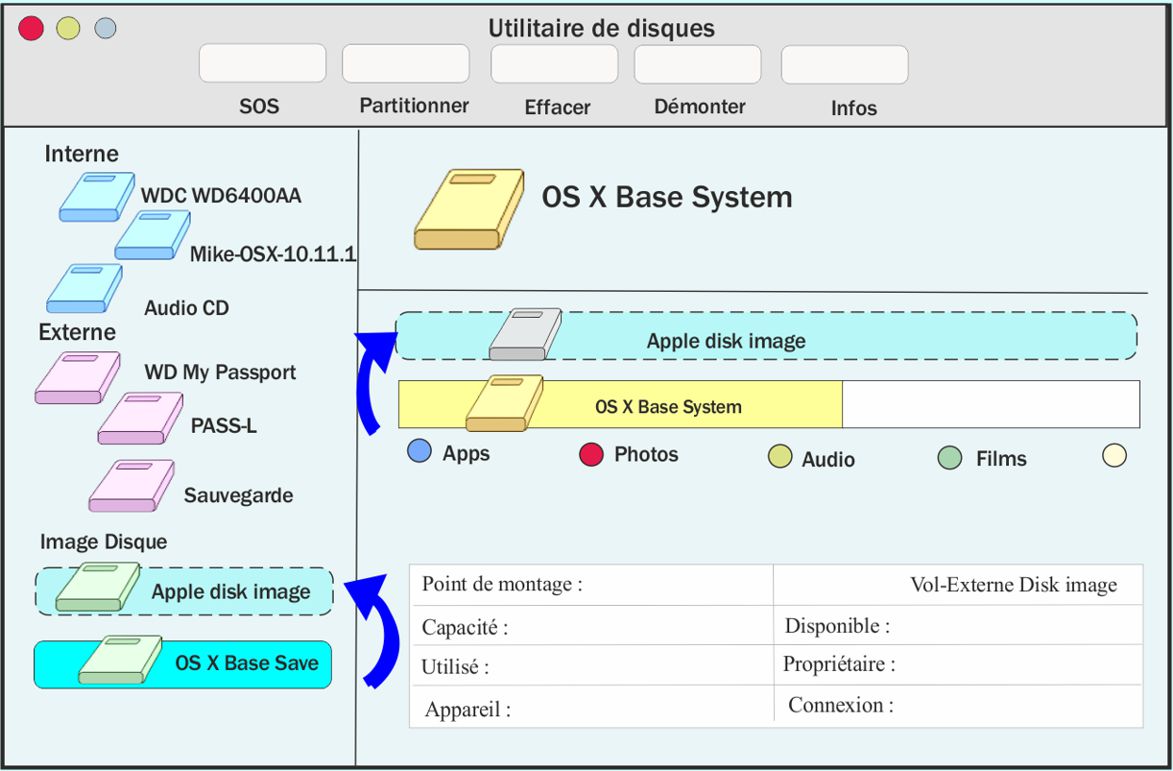This screenshot has height=771, width=1173.
Task: Select the PASS-L volume icon
Action: point(140,418)
